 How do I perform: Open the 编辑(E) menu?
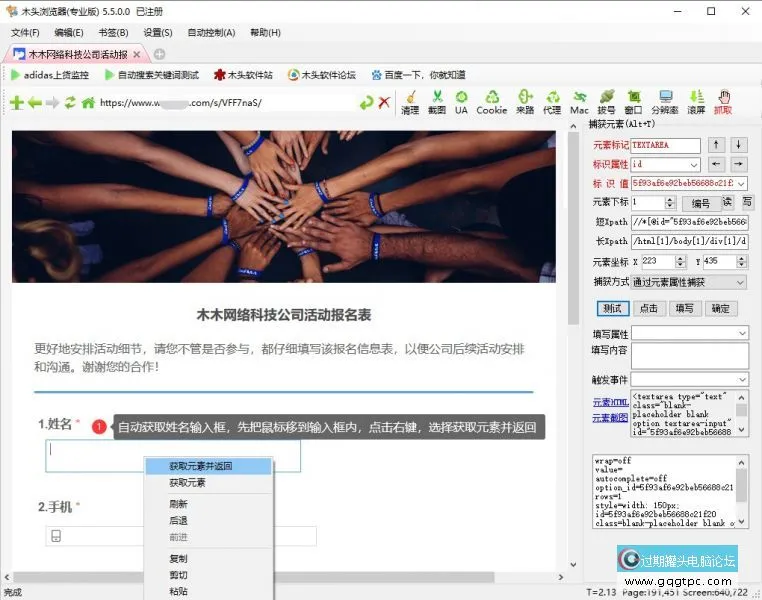point(69,33)
